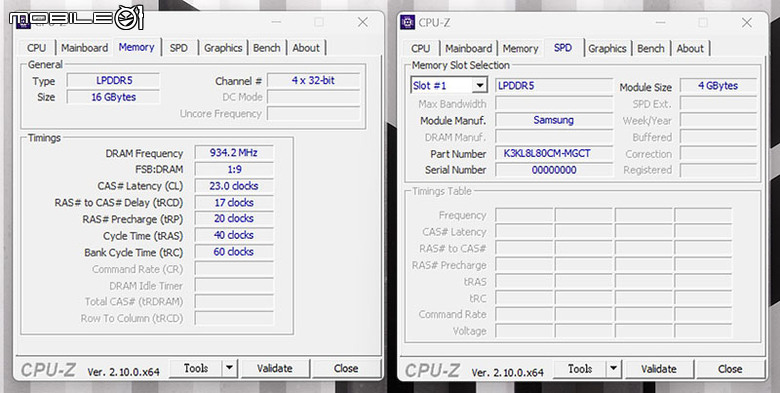Open About tab in right CPU-Z window

coord(690,48)
